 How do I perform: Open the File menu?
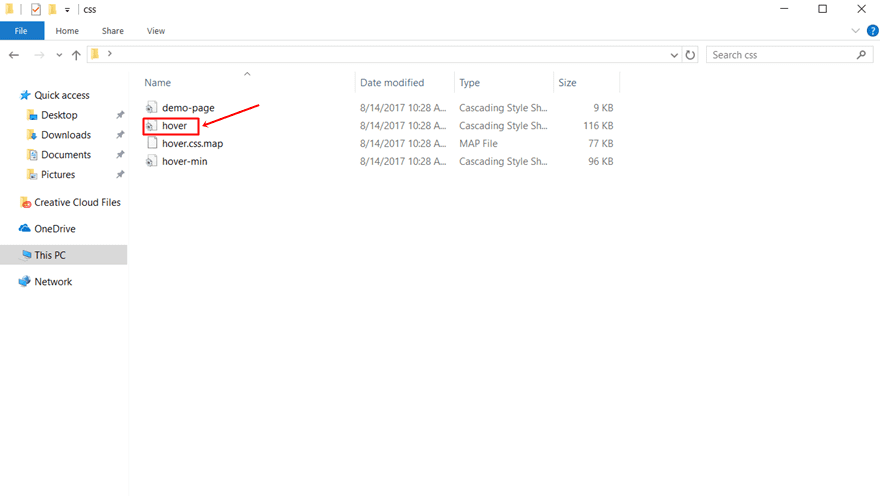[x=21, y=31]
